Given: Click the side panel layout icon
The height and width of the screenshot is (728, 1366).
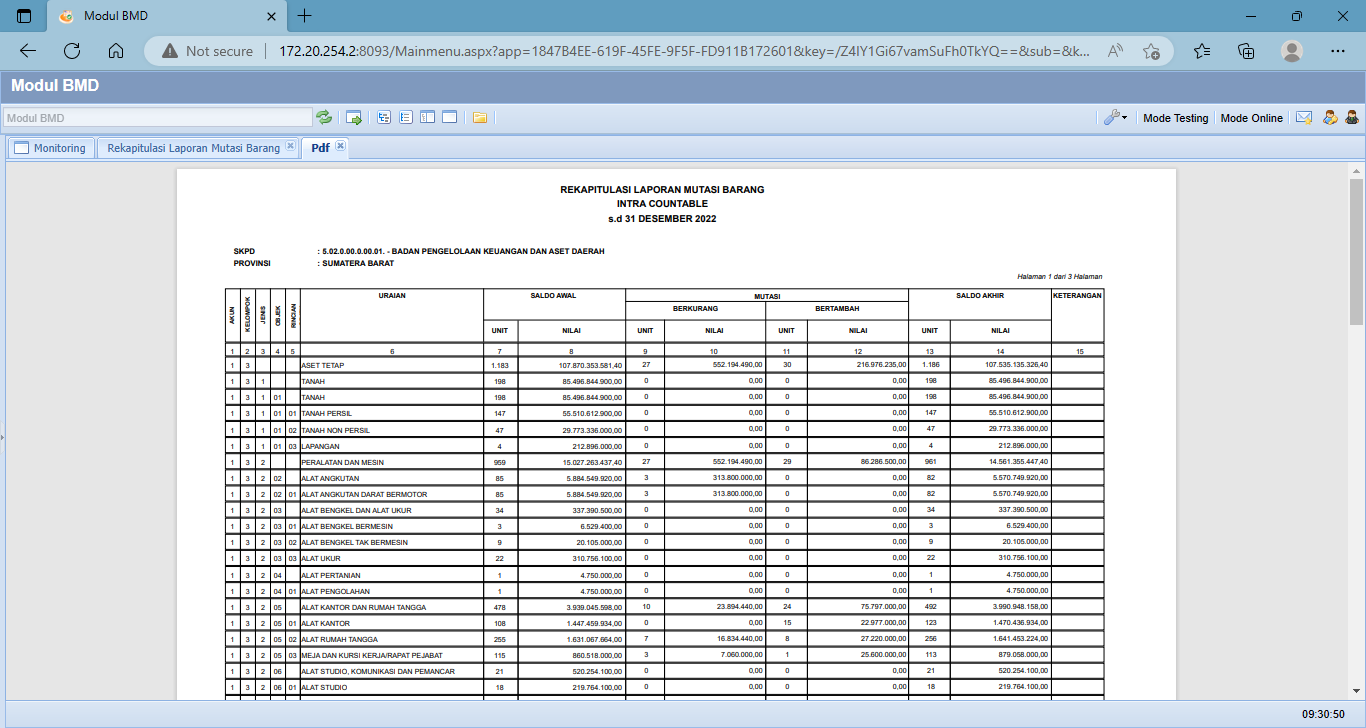Looking at the screenshot, I should 427,117.
